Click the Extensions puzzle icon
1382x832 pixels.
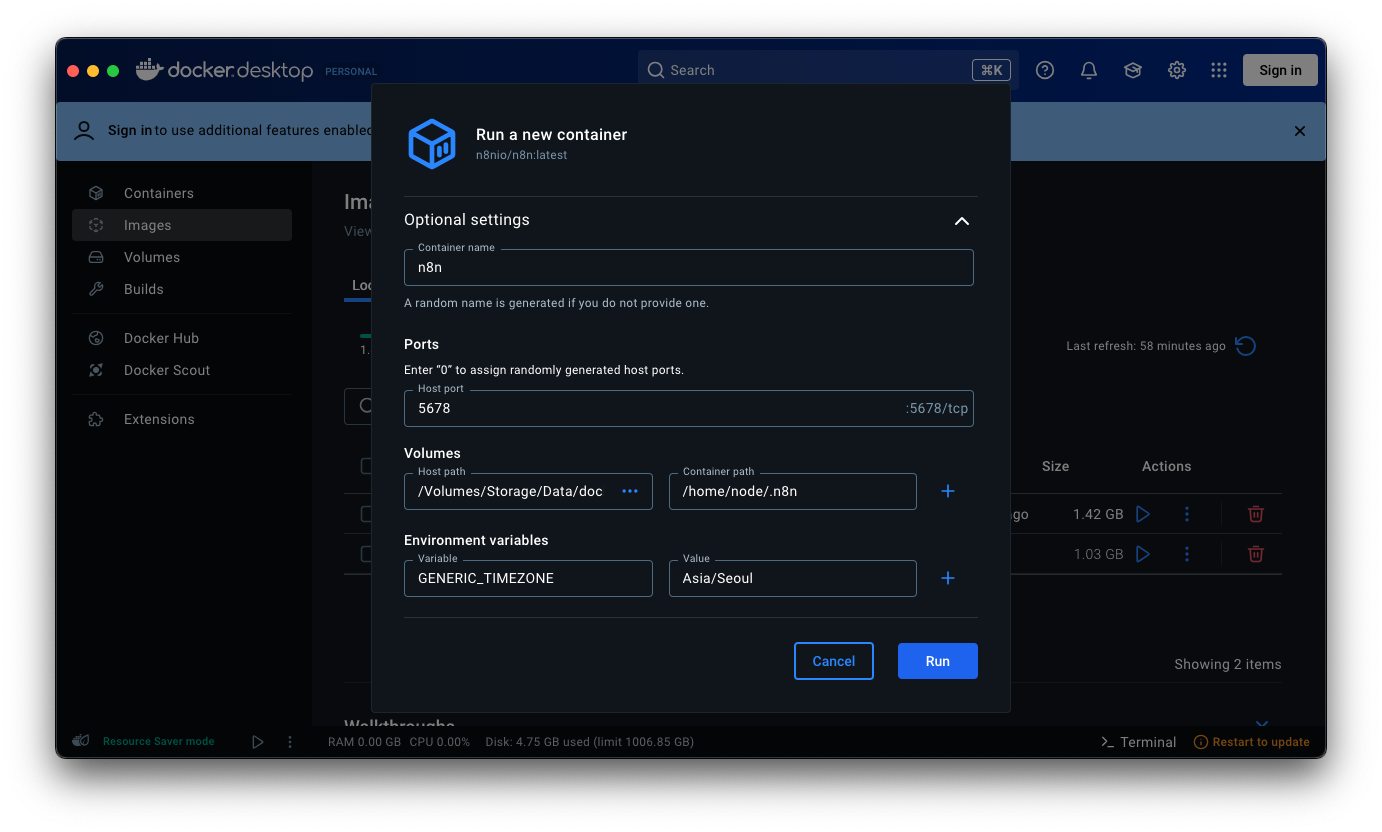click(96, 419)
